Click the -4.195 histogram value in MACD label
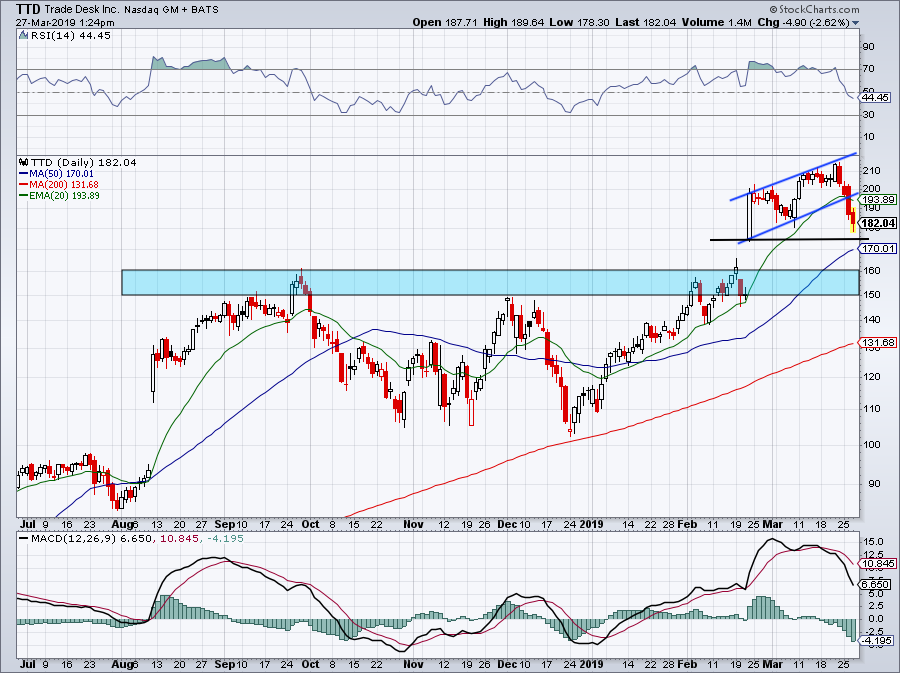The image size is (900, 673). [x=224, y=539]
